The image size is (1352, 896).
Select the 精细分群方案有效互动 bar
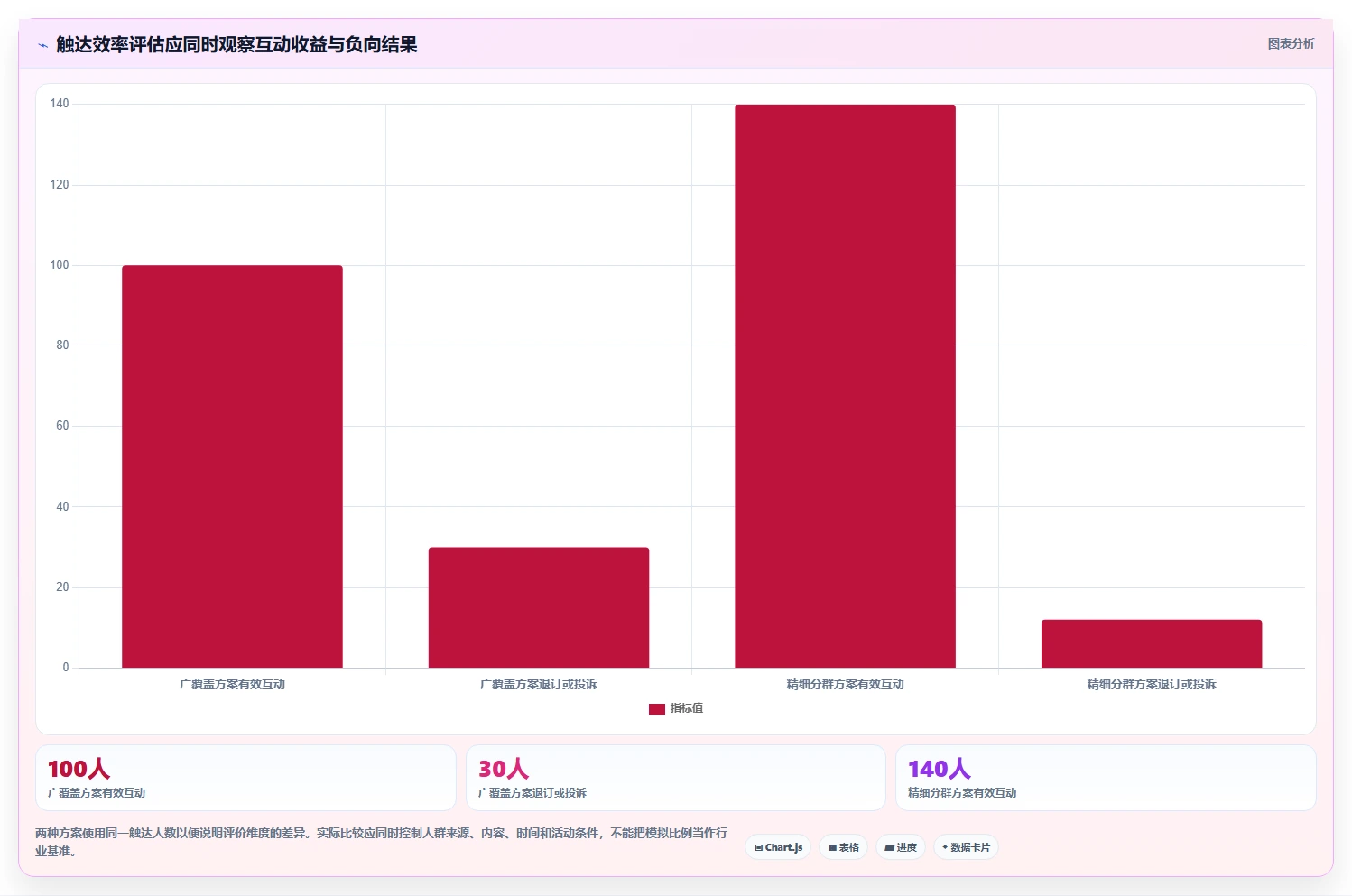click(x=845, y=386)
